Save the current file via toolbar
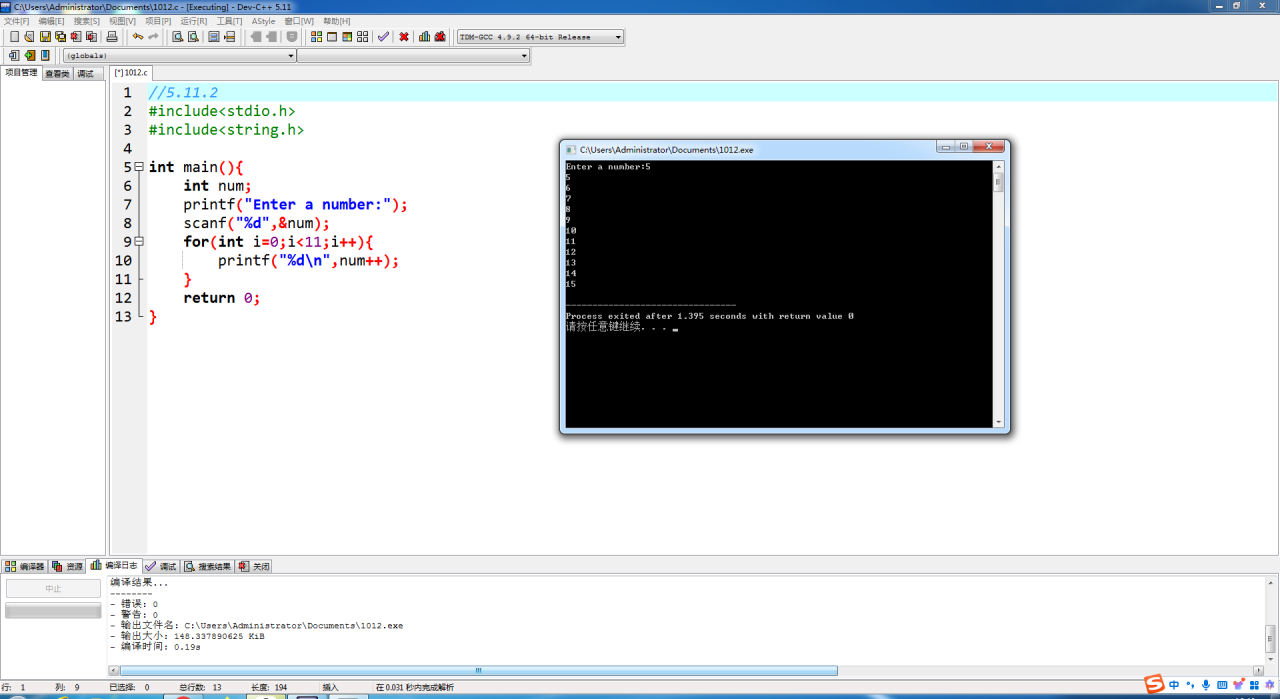The image size is (1280, 699). (45, 37)
